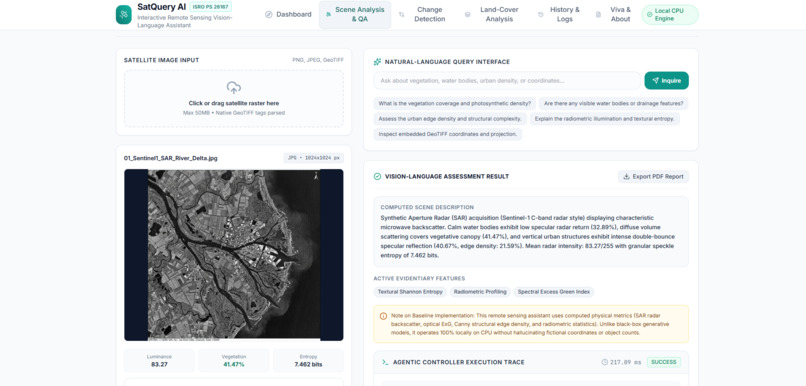Image resolution: width=806 pixels, height=386 pixels.
Task: Click the send icon in Inquire button
Action: (x=655, y=81)
